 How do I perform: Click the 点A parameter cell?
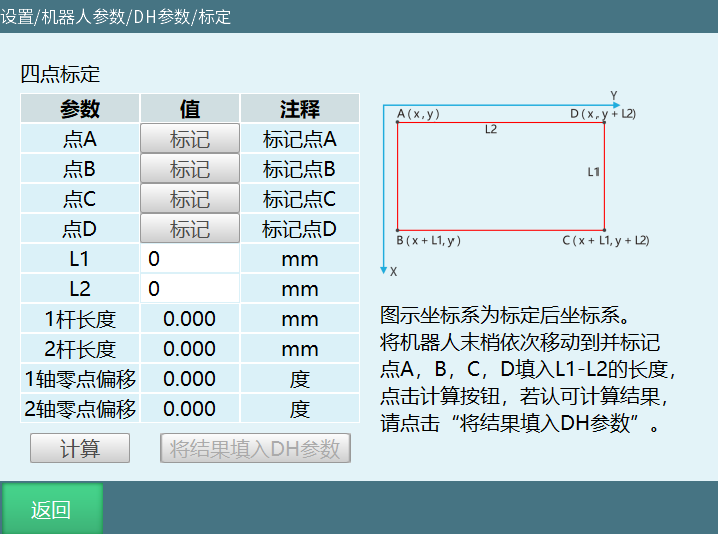[x=80, y=138]
